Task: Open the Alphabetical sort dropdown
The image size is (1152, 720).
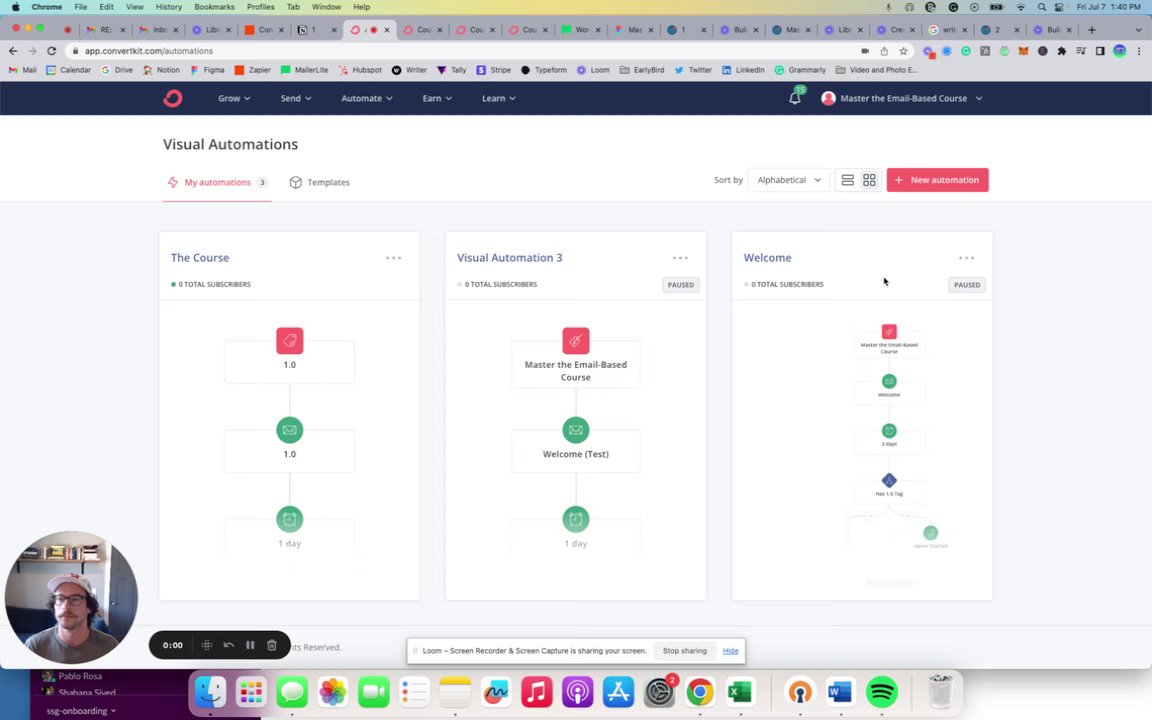Action: [x=788, y=180]
